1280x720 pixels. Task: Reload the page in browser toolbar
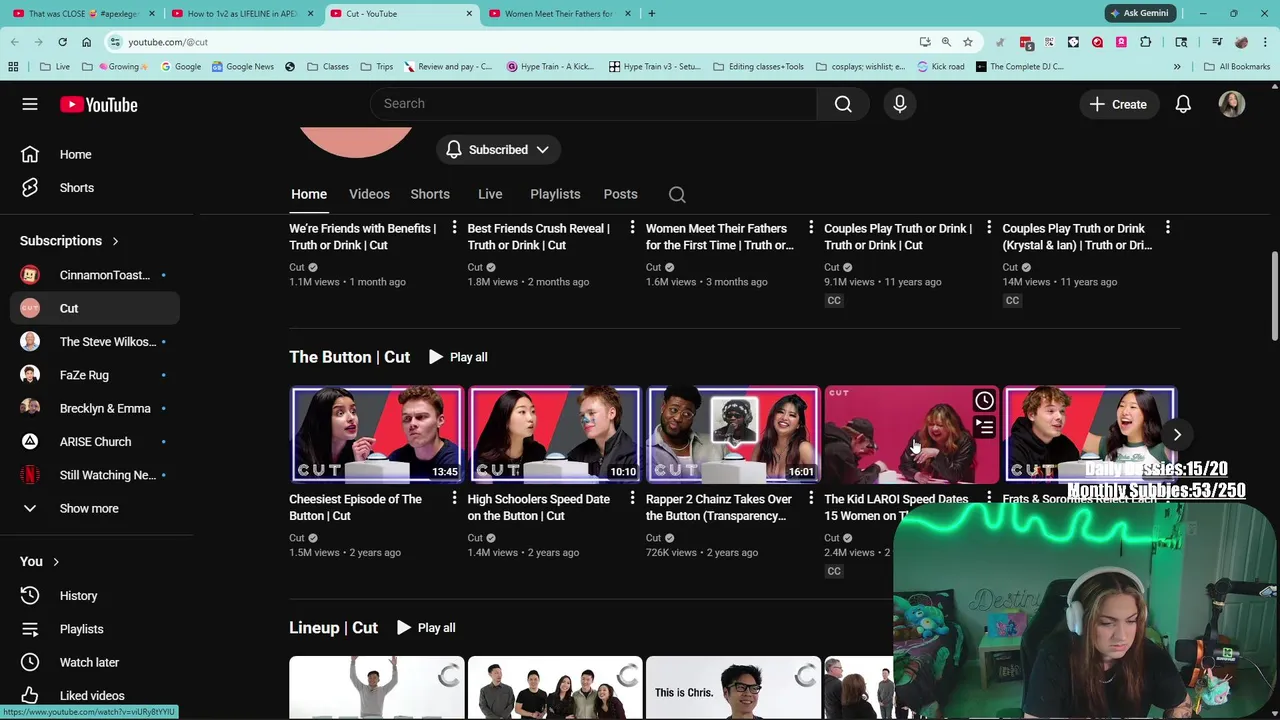point(62,42)
